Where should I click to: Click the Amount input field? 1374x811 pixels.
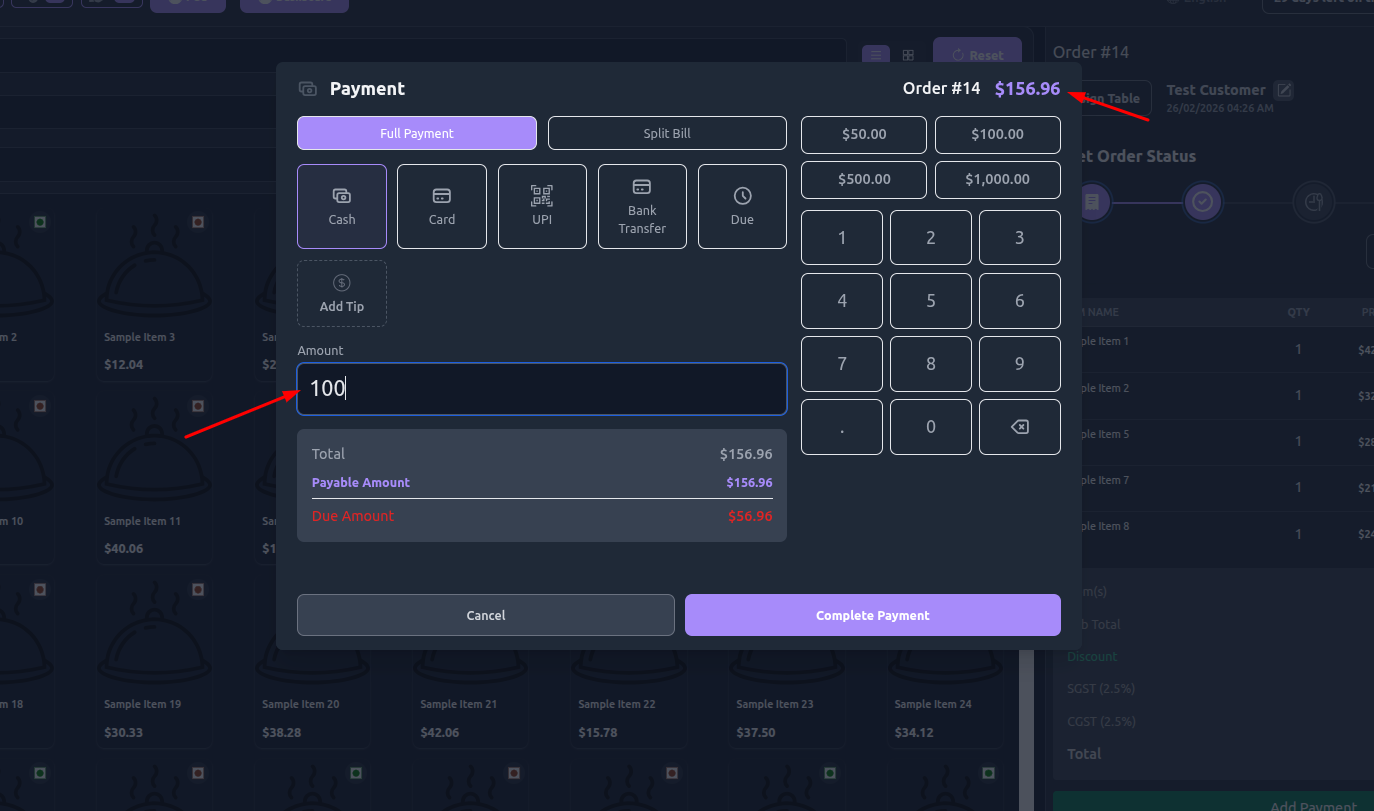click(542, 389)
